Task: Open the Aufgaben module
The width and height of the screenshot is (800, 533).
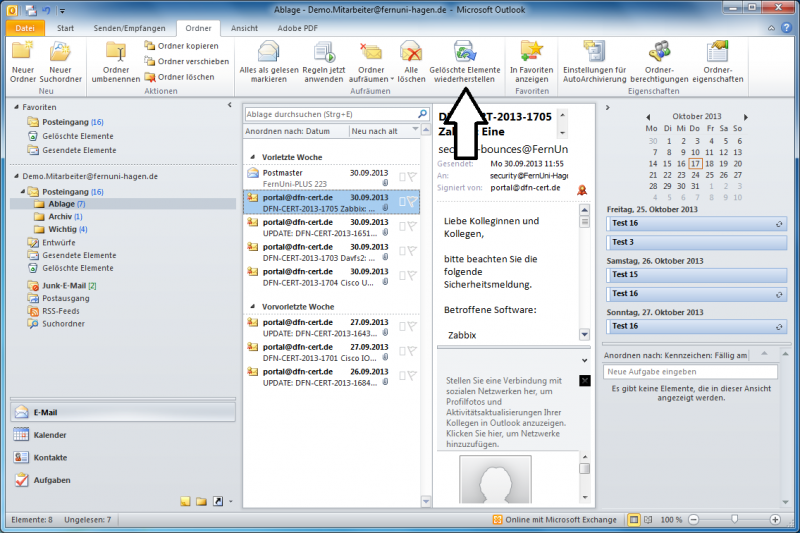Action: [x=122, y=480]
